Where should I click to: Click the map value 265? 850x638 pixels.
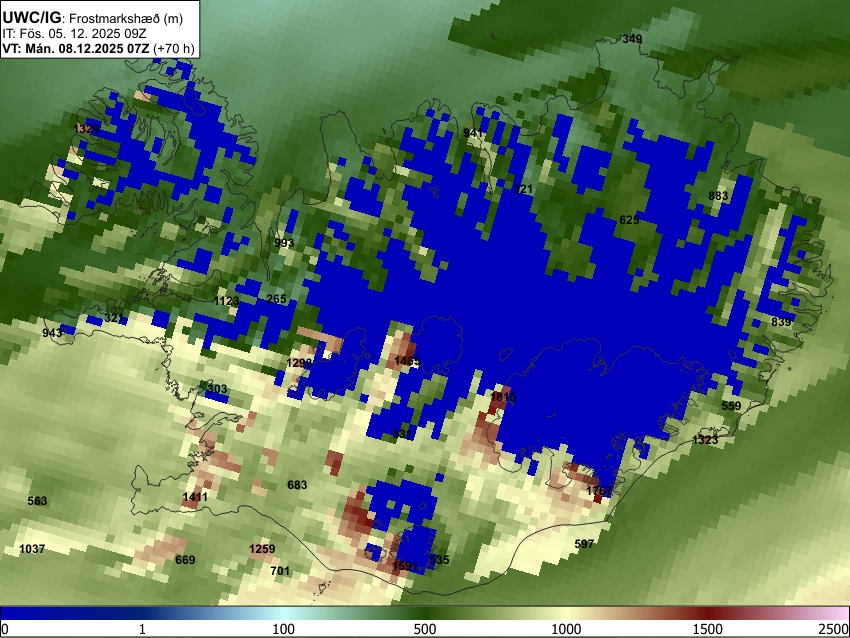point(276,299)
